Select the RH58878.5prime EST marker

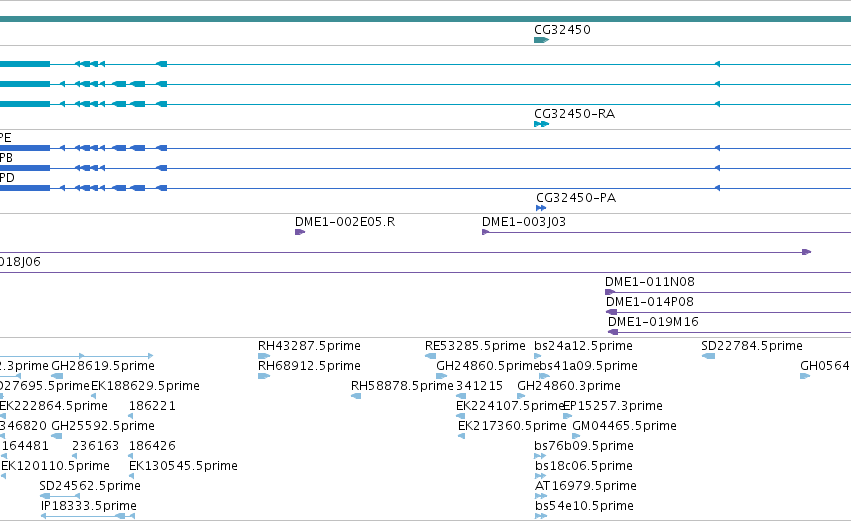point(356,396)
